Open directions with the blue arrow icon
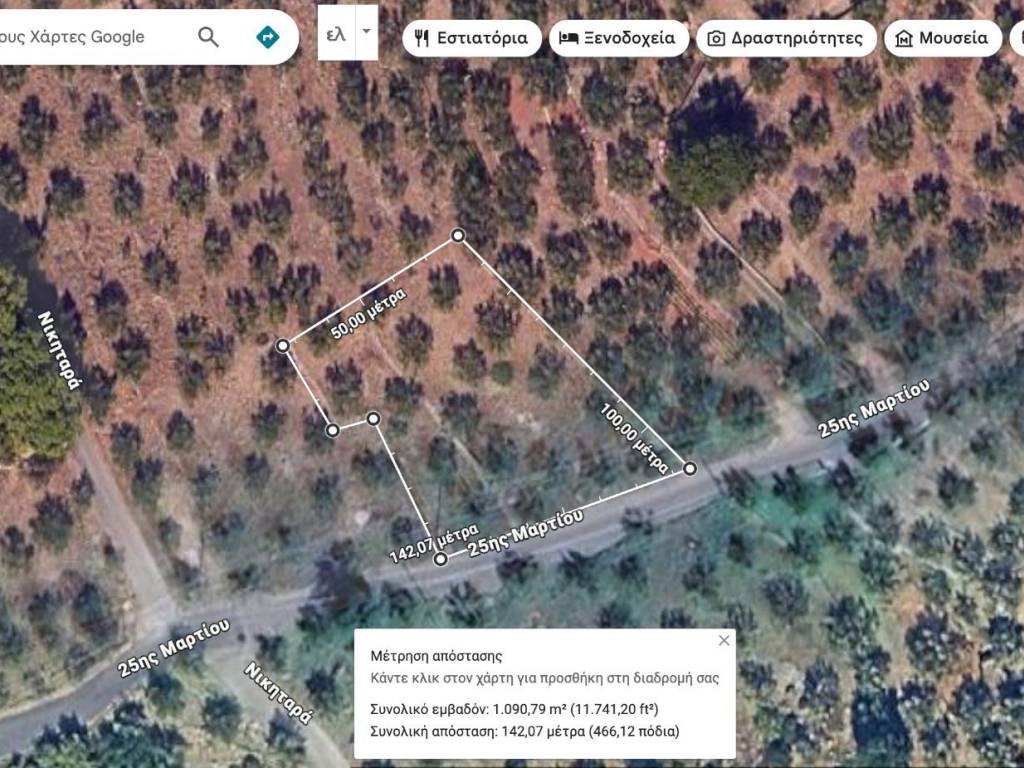The image size is (1024, 768). coord(267,38)
